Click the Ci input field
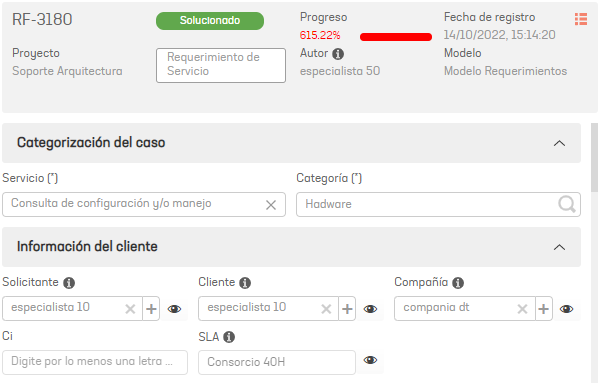This screenshot has height=383, width=601. 95,362
